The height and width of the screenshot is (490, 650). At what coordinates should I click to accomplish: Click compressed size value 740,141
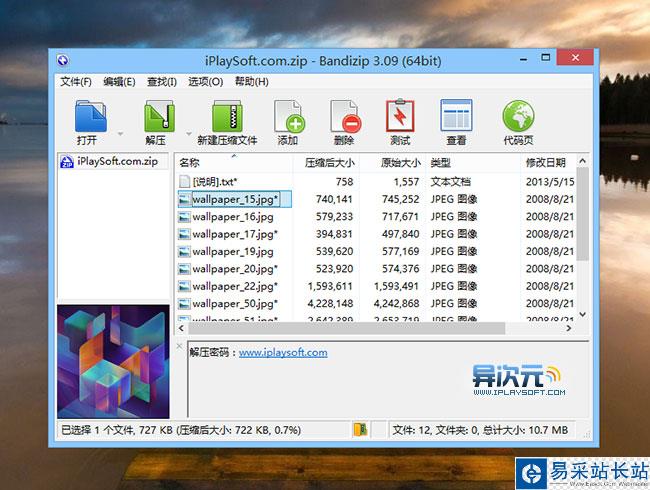click(x=334, y=199)
